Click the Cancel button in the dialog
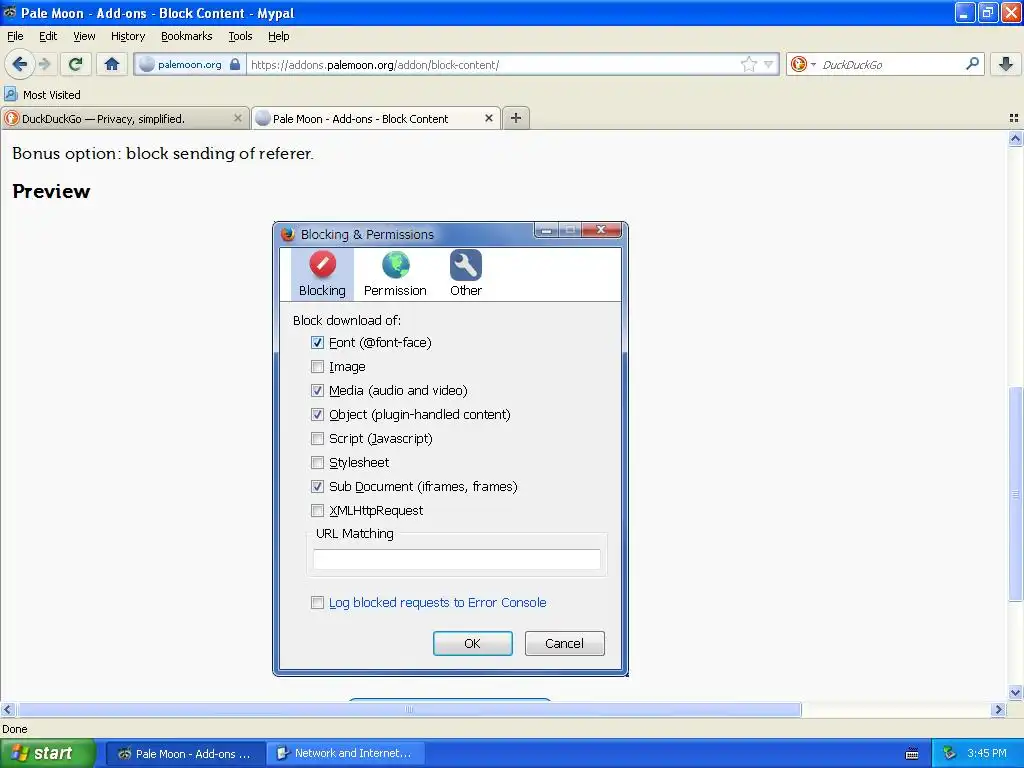Screen dimensions: 1024x768 click(x=564, y=643)
